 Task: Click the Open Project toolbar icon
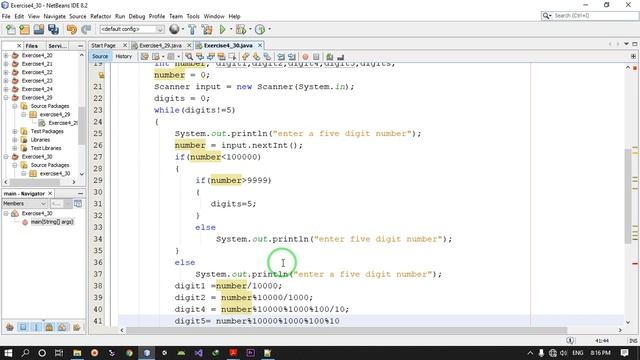pos(39,29)
